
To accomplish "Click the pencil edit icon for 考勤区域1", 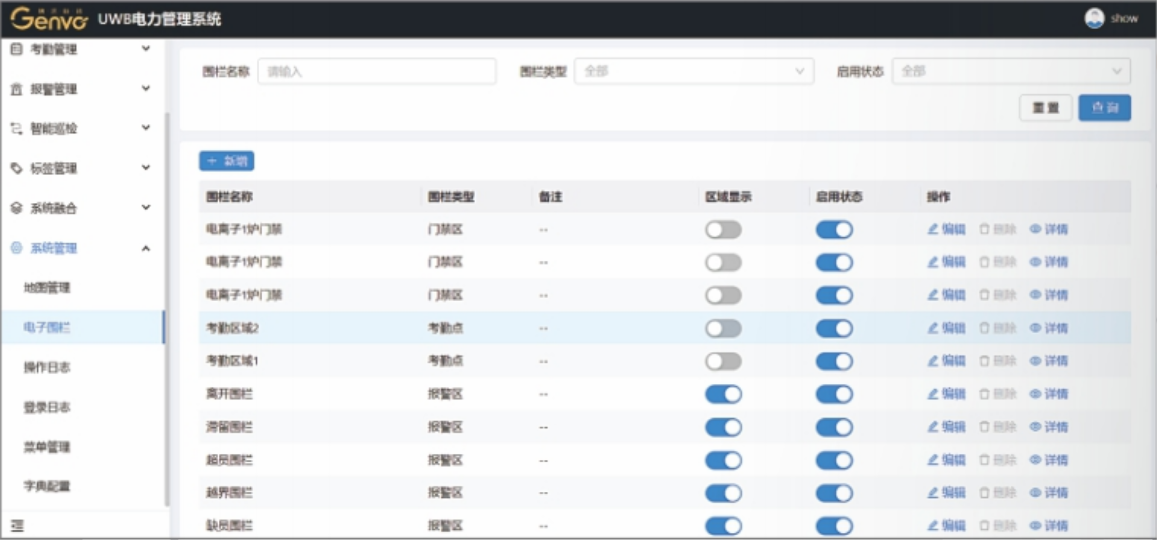I will (x=933, y=361).
